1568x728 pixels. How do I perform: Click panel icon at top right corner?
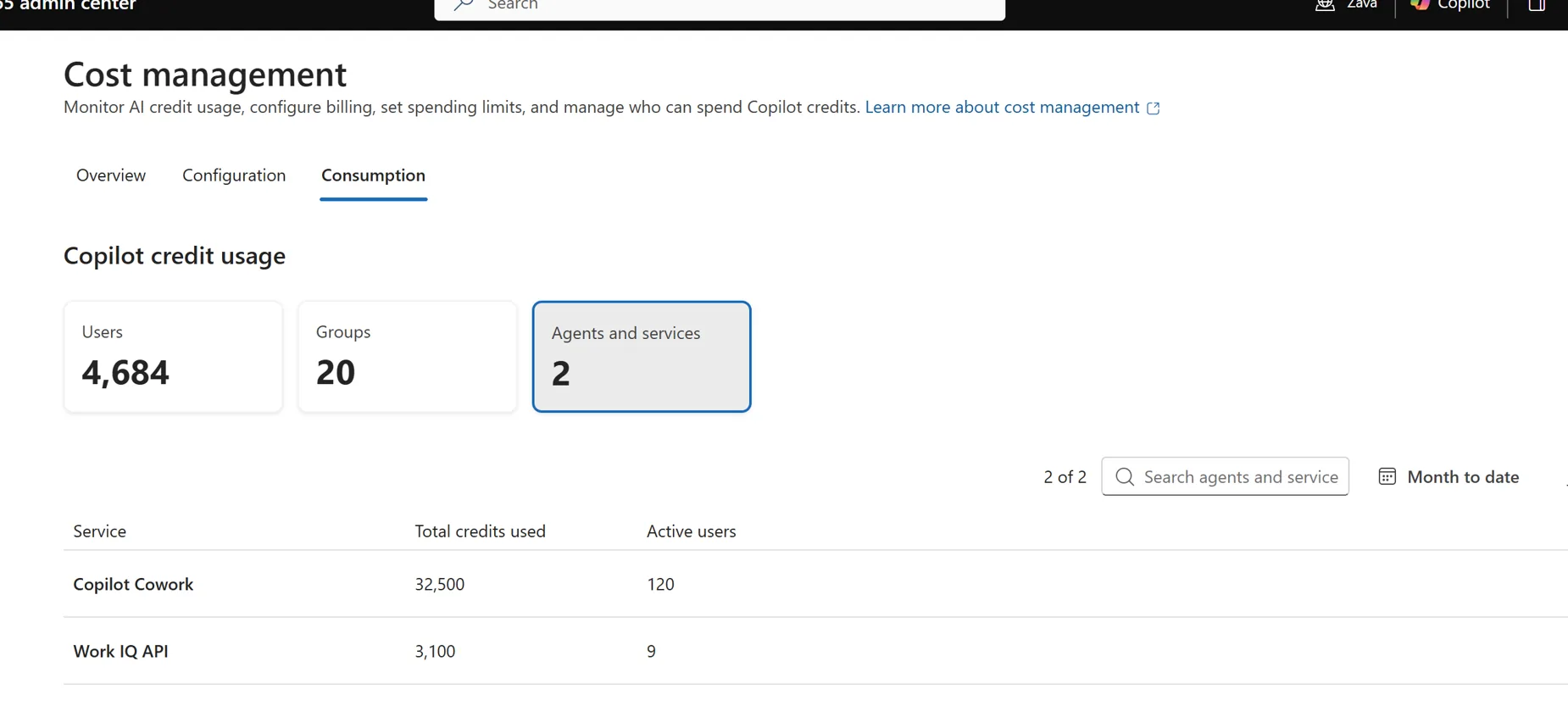coord(1537,4)
